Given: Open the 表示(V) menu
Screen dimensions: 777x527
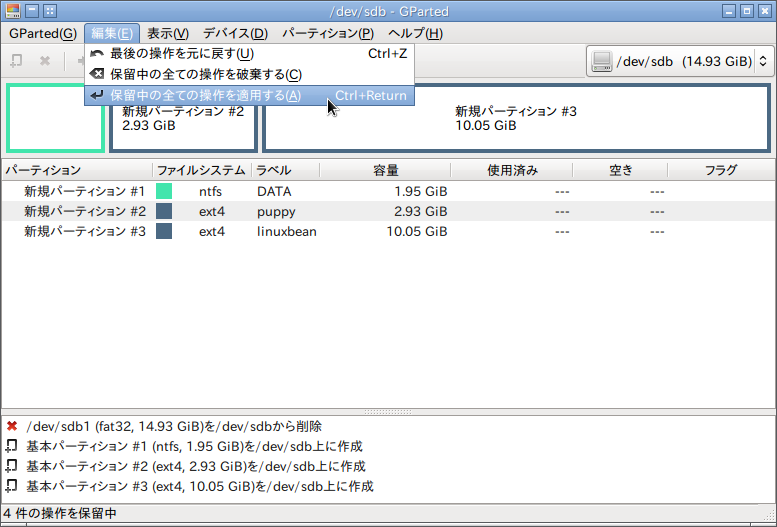Looking at the screenshot, I should (x=168, y=33).
